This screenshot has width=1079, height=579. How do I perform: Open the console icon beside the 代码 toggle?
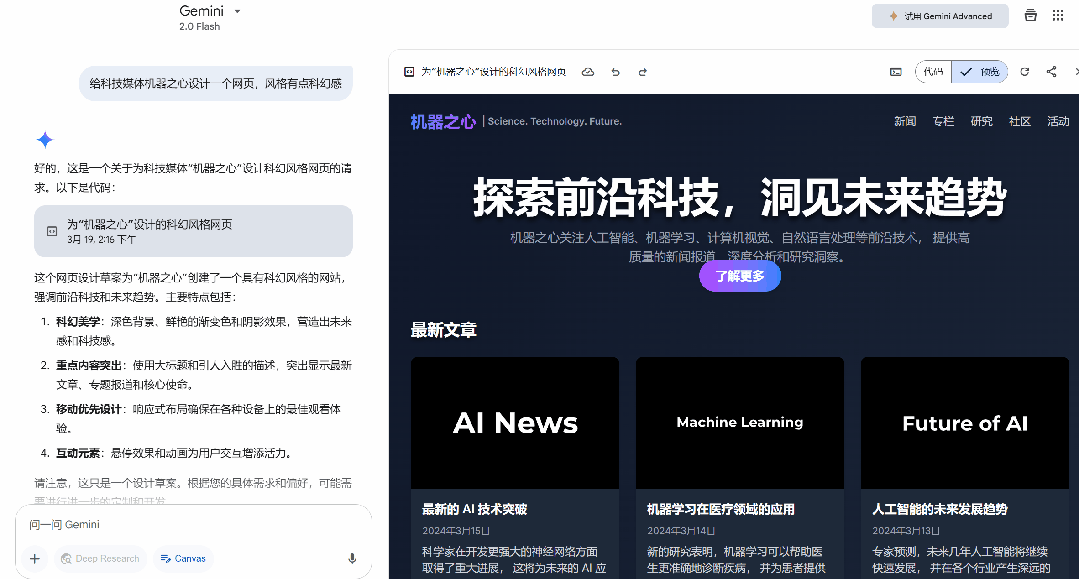[895, 72]
